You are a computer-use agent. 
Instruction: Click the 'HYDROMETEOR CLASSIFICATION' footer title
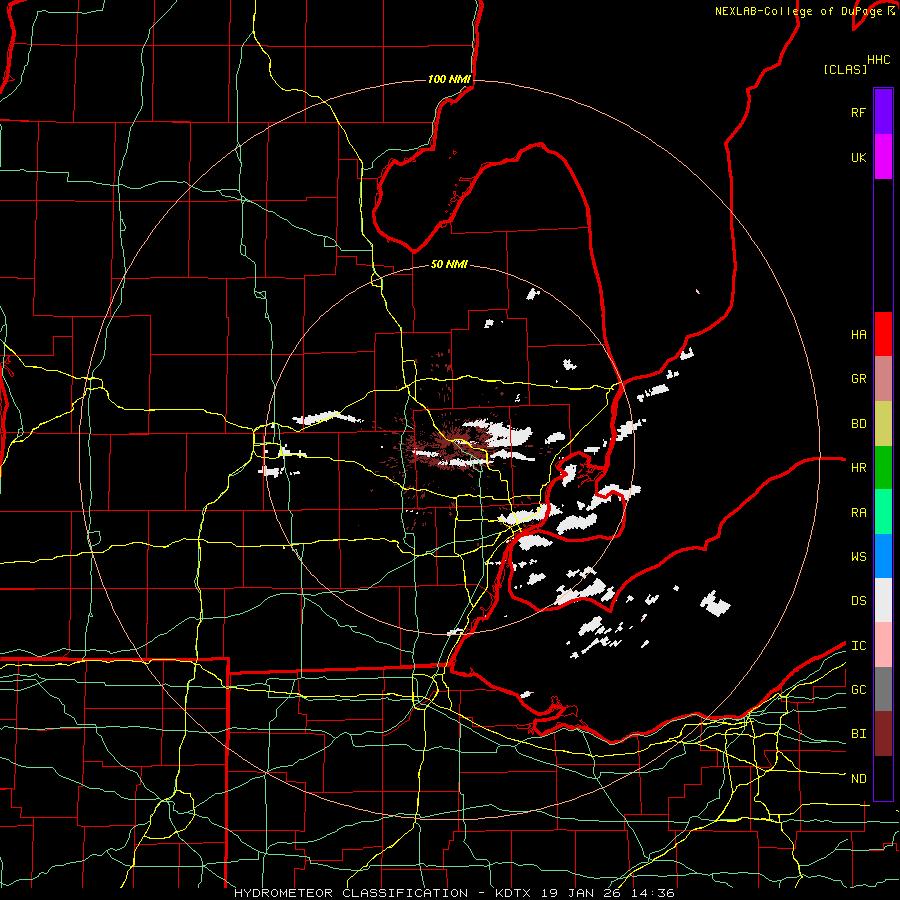(x=351, y=893)
